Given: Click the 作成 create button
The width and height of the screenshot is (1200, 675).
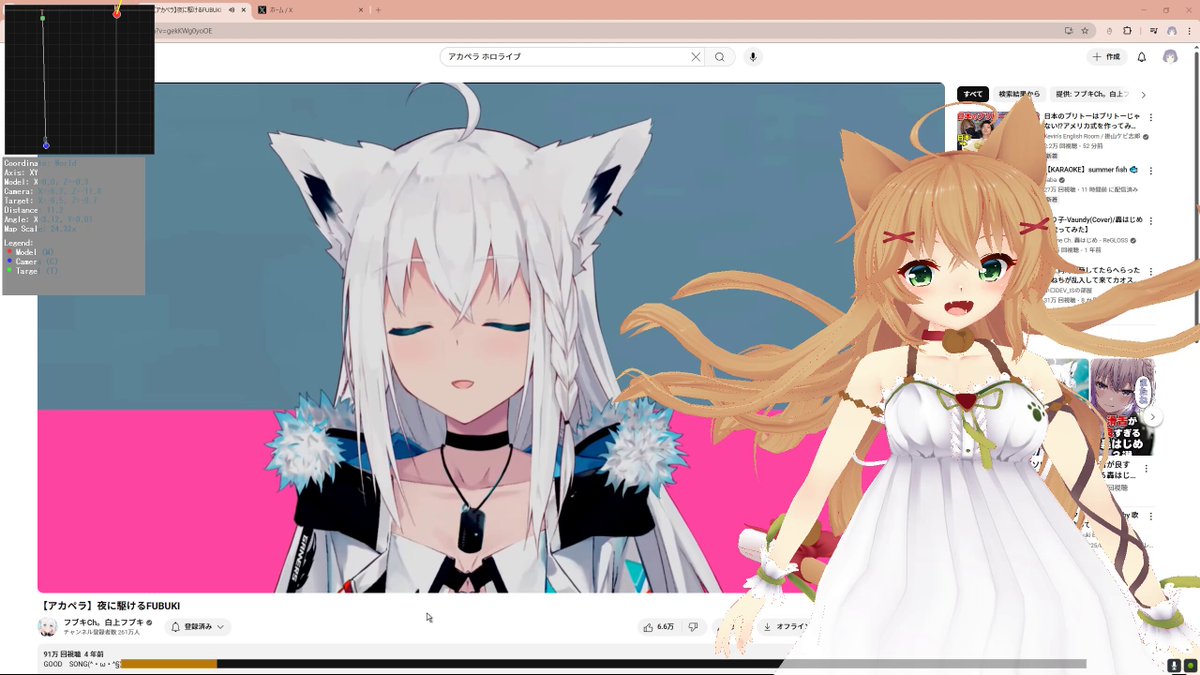Looking at the screenshot, I should pos(1108,57).
